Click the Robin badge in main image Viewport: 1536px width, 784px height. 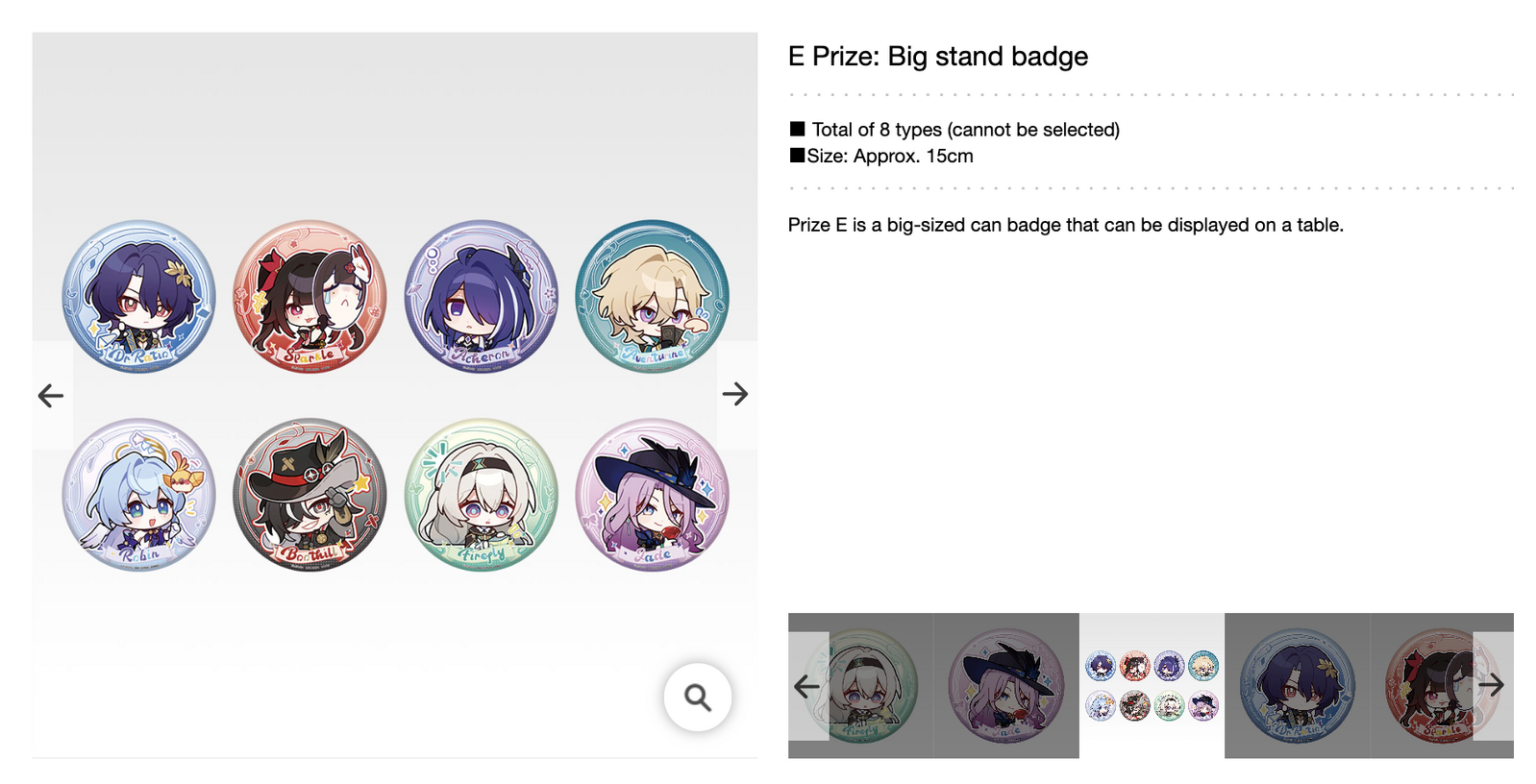pos(139,495)
